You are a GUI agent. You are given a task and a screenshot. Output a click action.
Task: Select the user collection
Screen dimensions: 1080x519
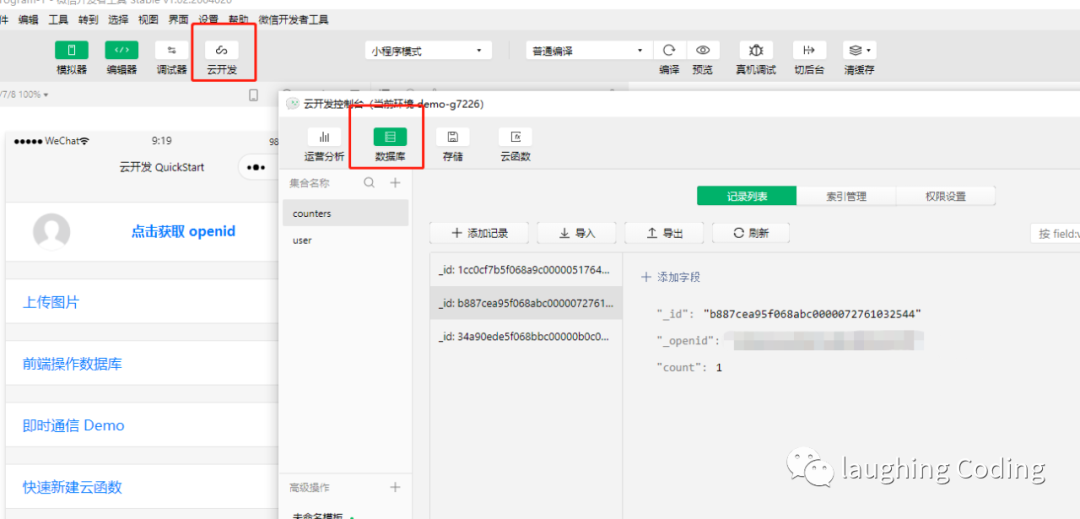346,240
